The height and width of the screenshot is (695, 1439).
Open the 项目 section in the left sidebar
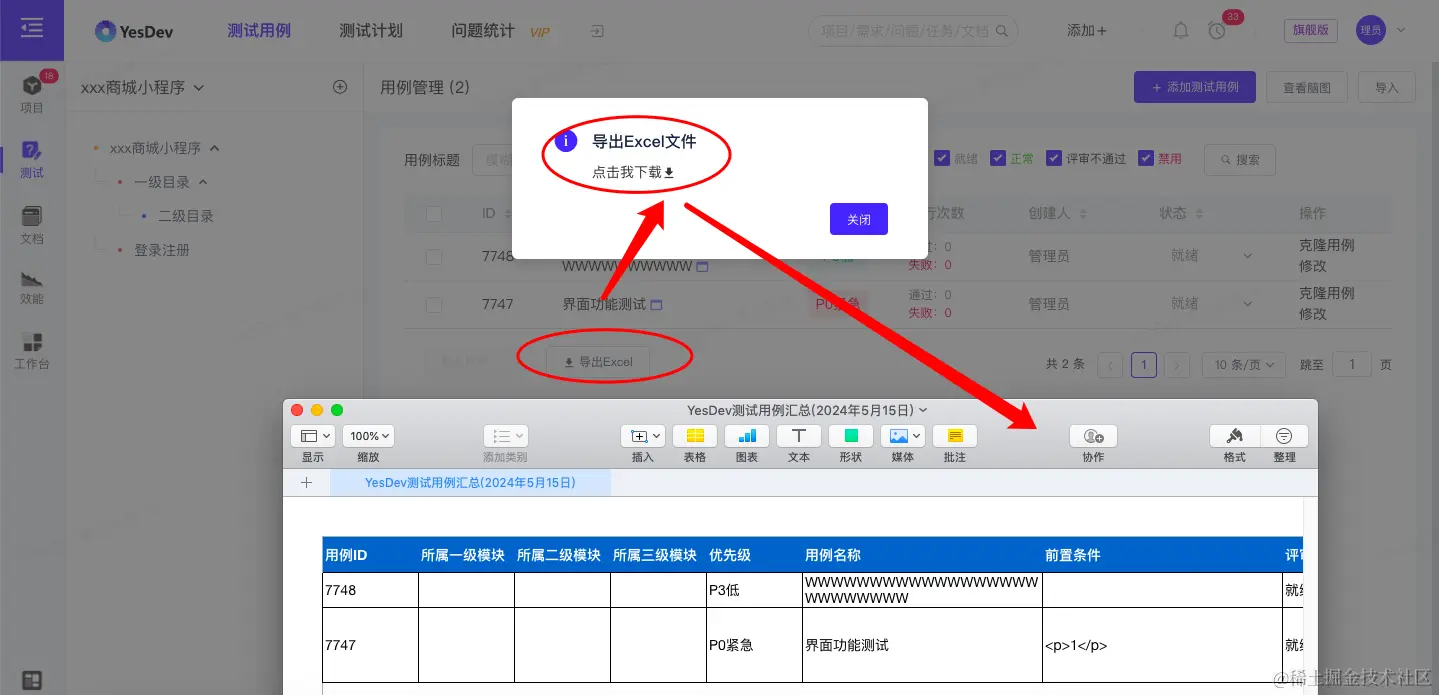click(x=32, y=93)
